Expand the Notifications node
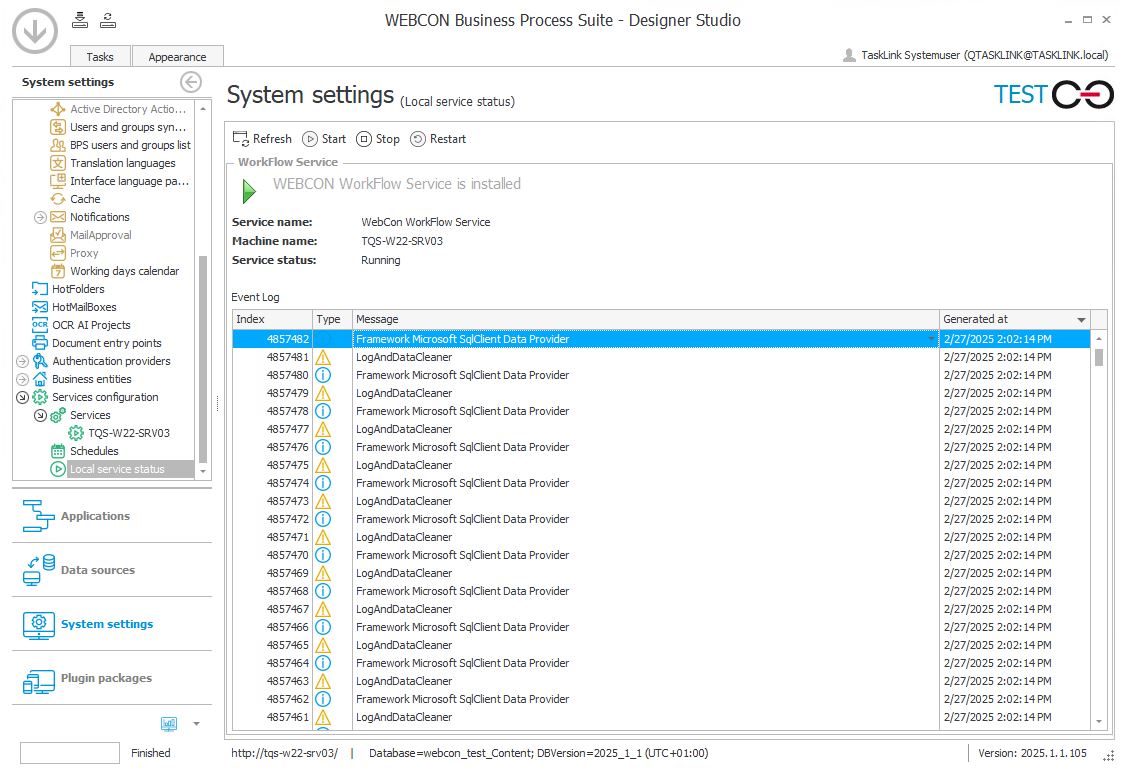The width and height of the screenshot is (1121, 772). 40,217
